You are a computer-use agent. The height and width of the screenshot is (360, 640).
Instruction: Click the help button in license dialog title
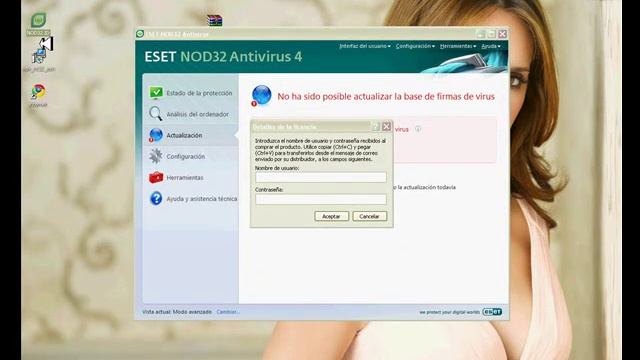(376, 127)
